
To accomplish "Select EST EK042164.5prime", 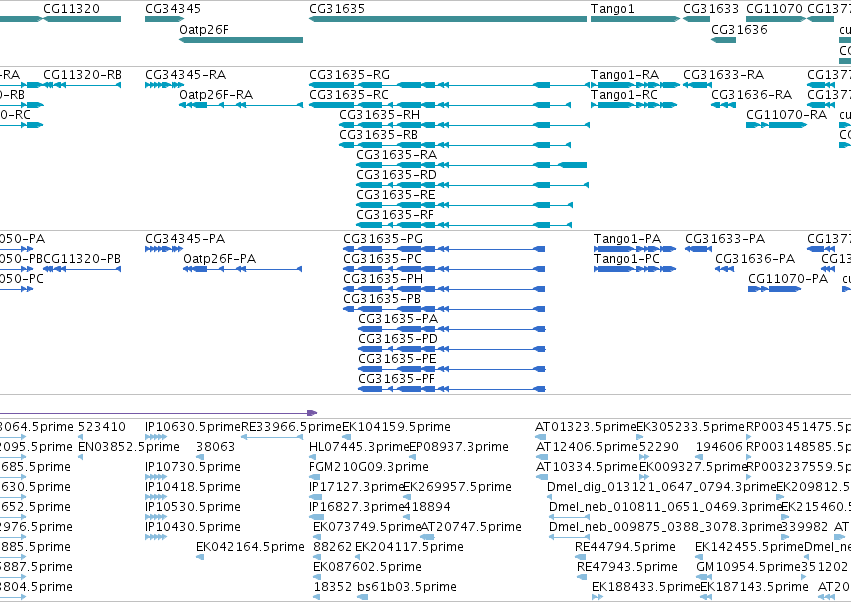I will point(200,557).
